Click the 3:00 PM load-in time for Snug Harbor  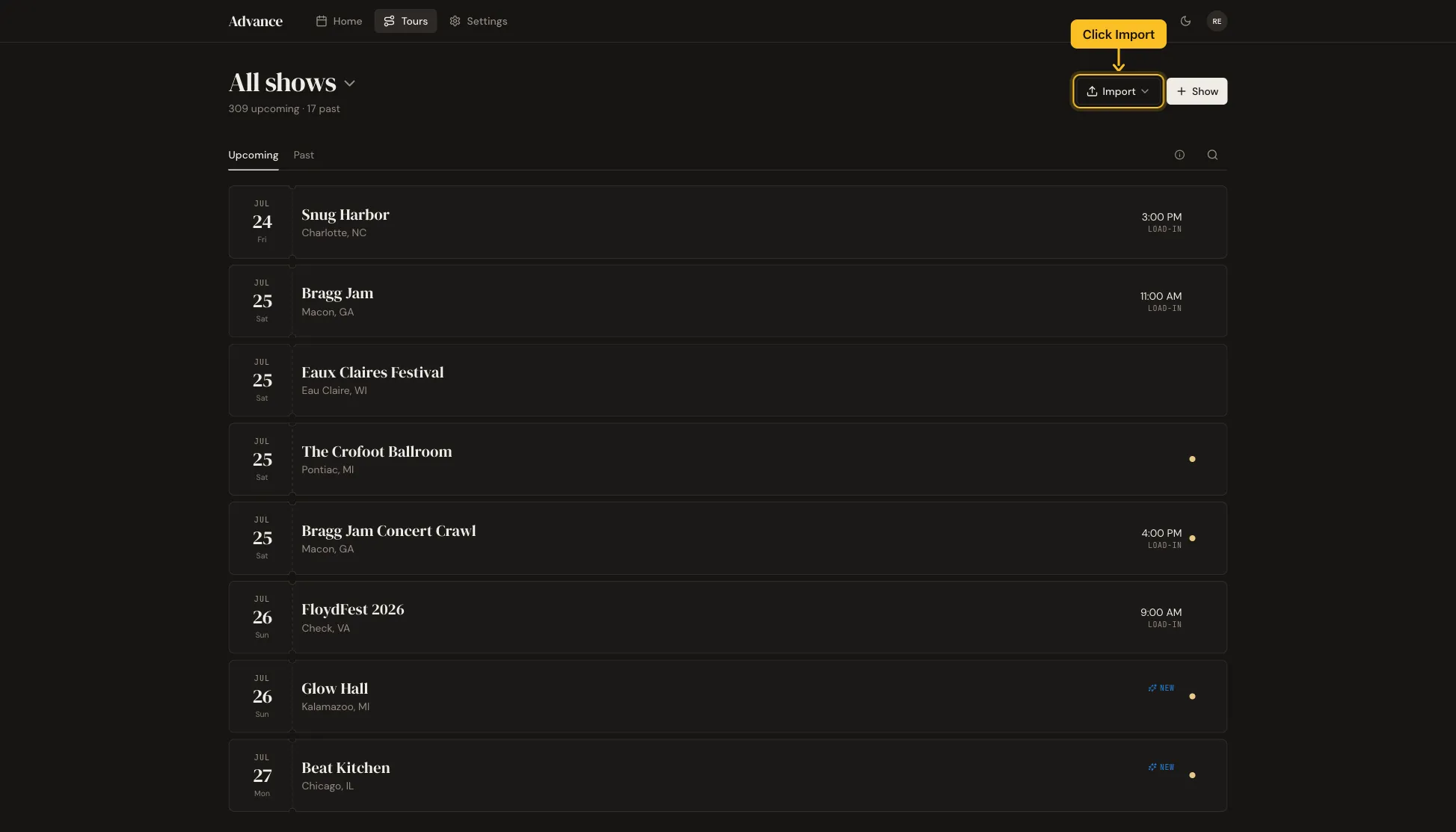click(x=1161, y=222)
